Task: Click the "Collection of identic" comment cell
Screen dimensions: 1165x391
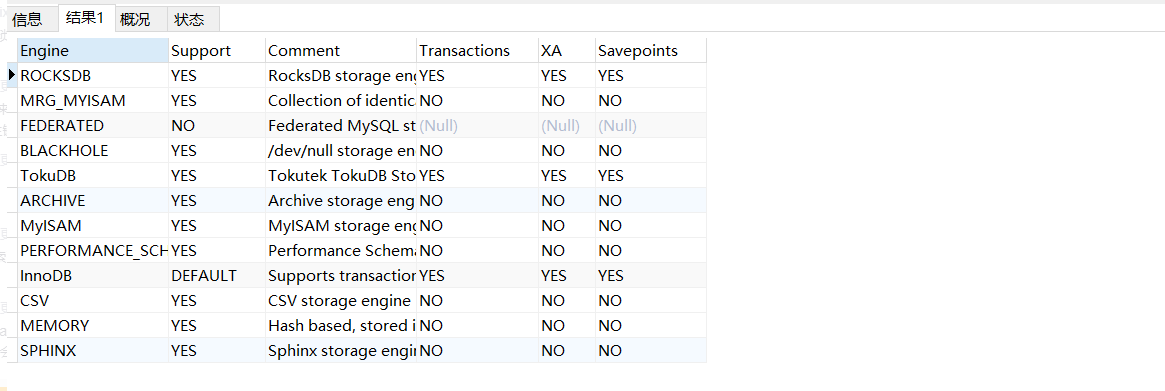Action: (x=341, y=100)
